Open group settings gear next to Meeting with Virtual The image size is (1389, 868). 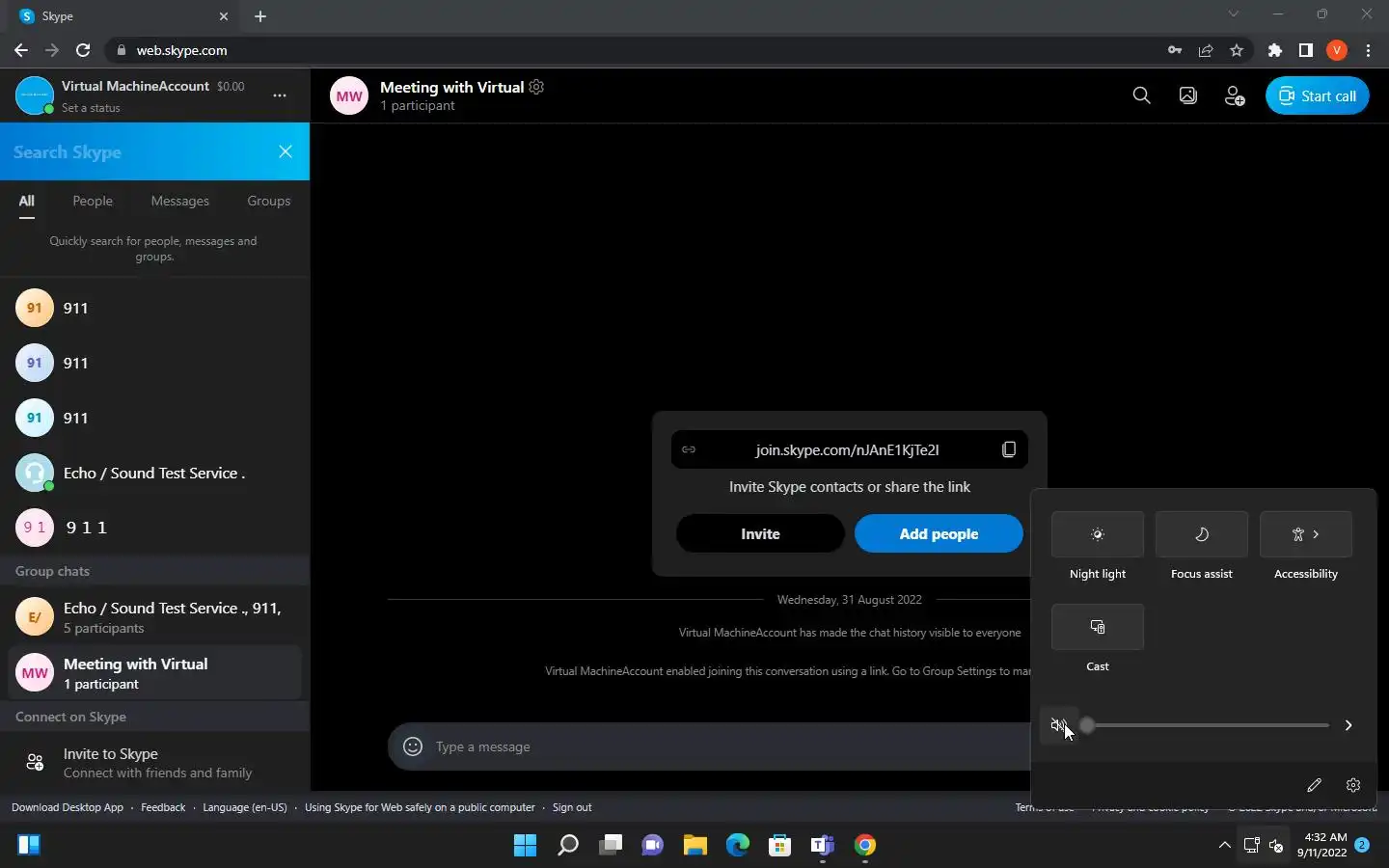point(536,87)
